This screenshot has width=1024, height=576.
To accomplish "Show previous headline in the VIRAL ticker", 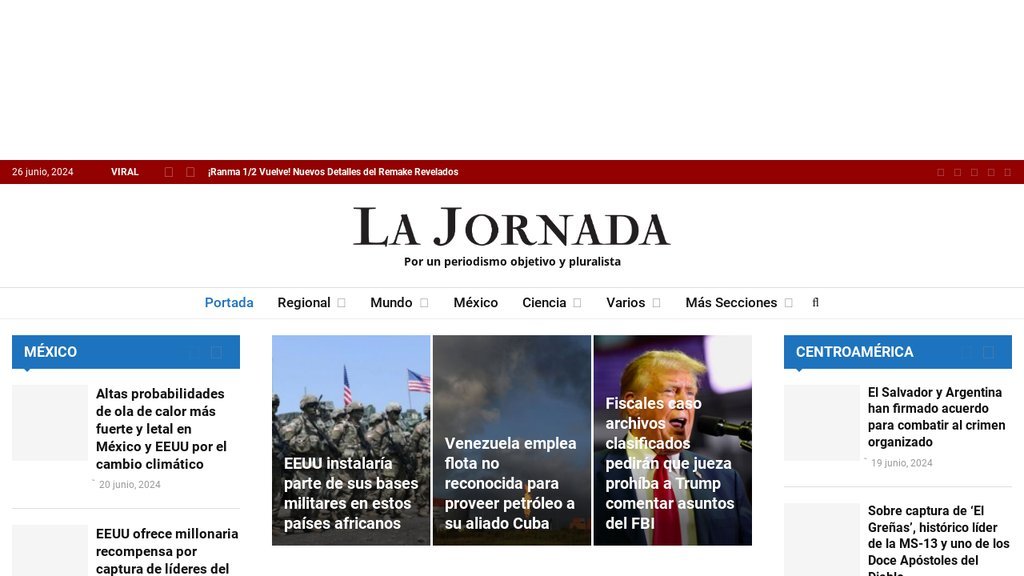I will click(x=168, y=172).
